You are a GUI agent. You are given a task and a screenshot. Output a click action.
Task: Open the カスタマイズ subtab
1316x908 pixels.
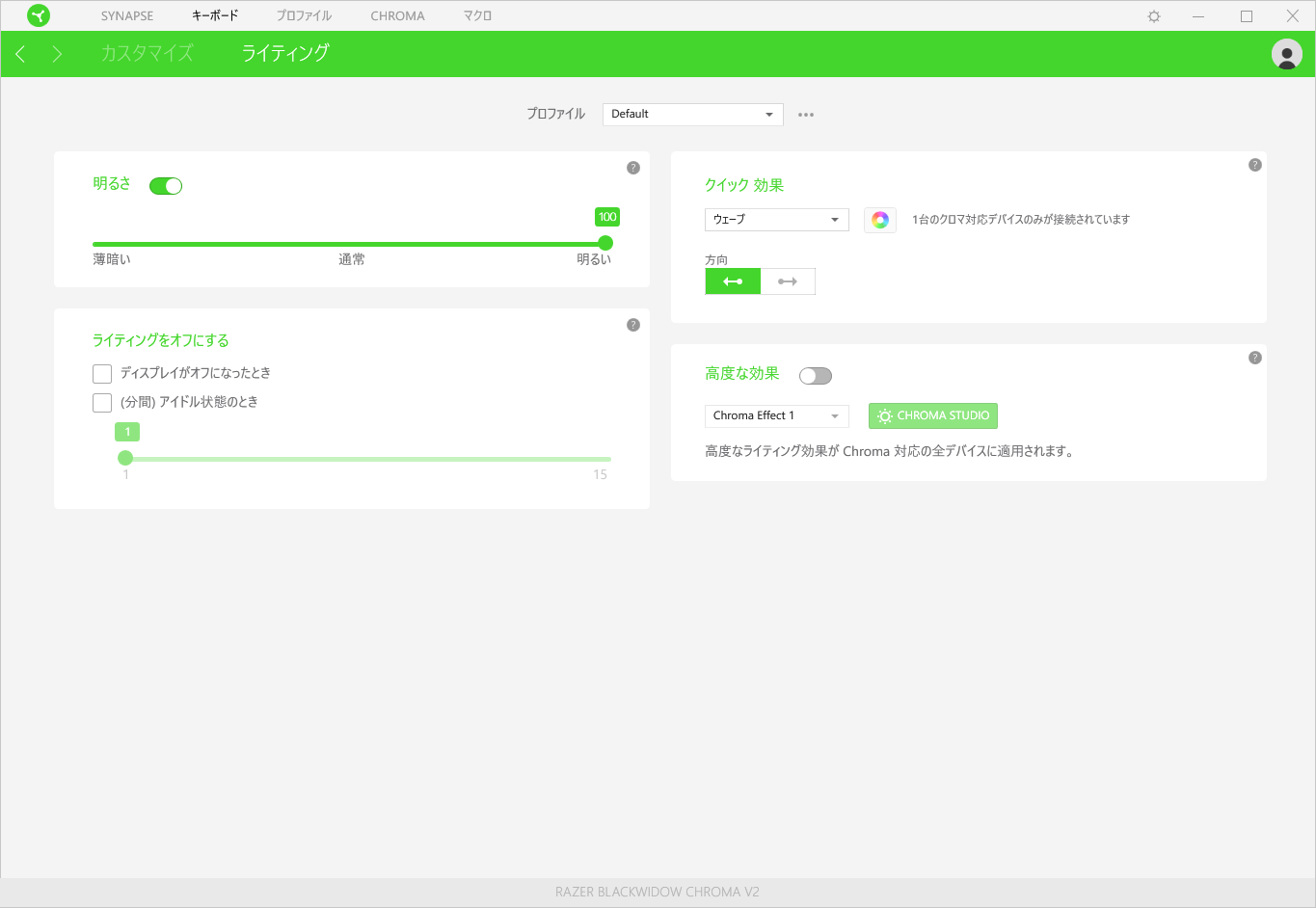[147, 54]
